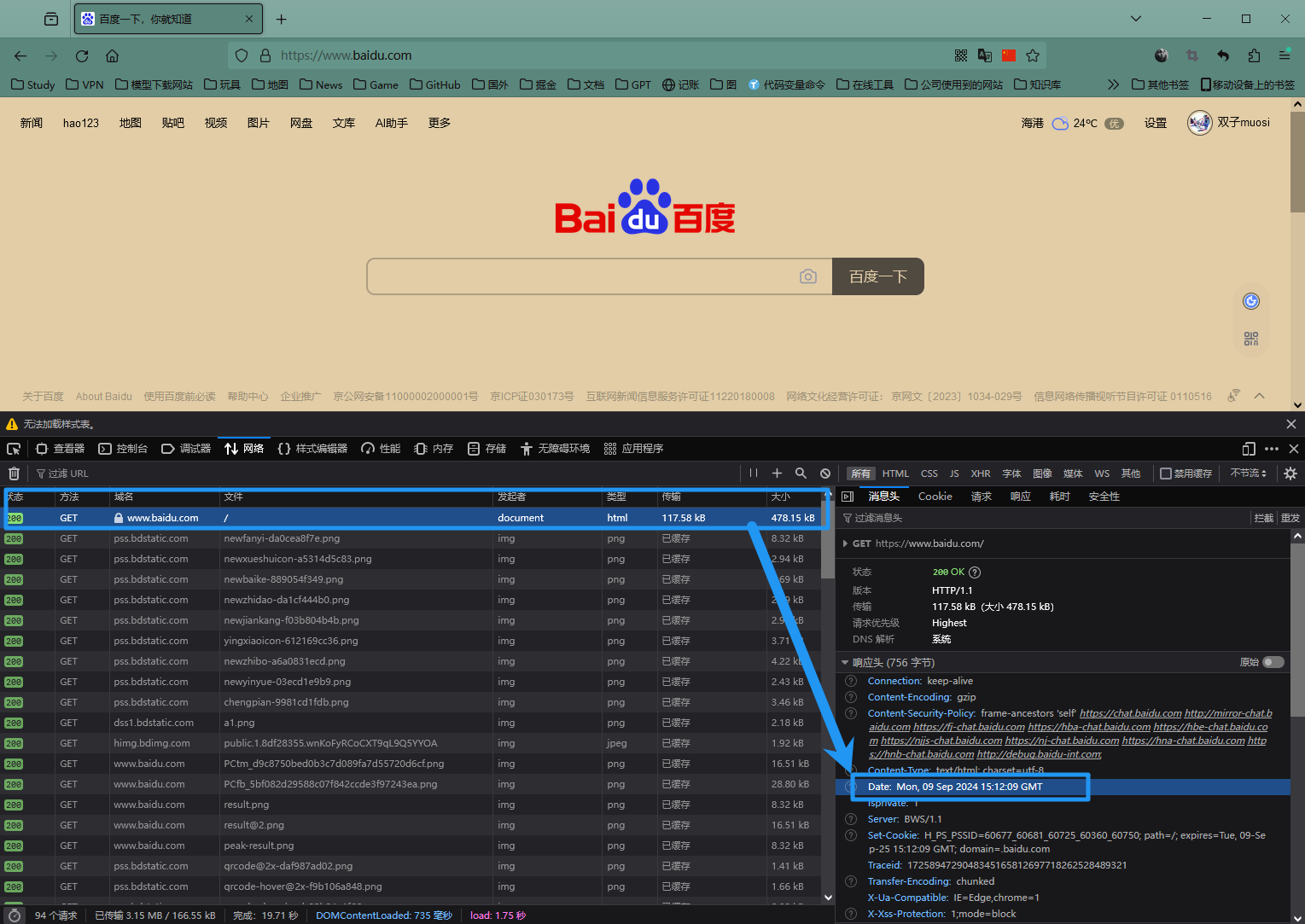
Task: Open the 安全性 security tab
Action: tap(1104, 497)
